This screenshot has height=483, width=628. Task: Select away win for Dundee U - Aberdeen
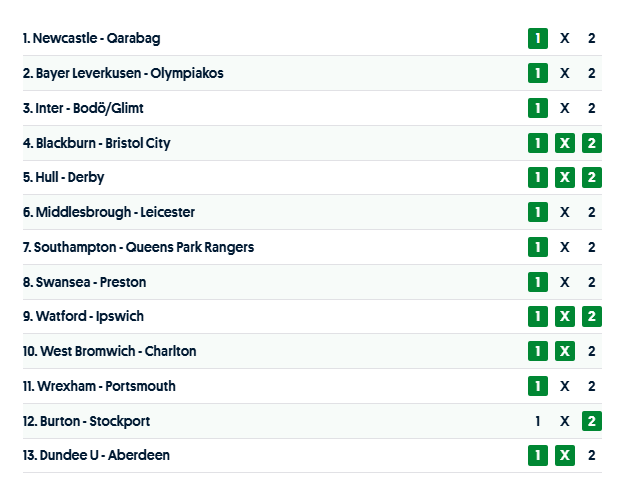coord(592,455)
